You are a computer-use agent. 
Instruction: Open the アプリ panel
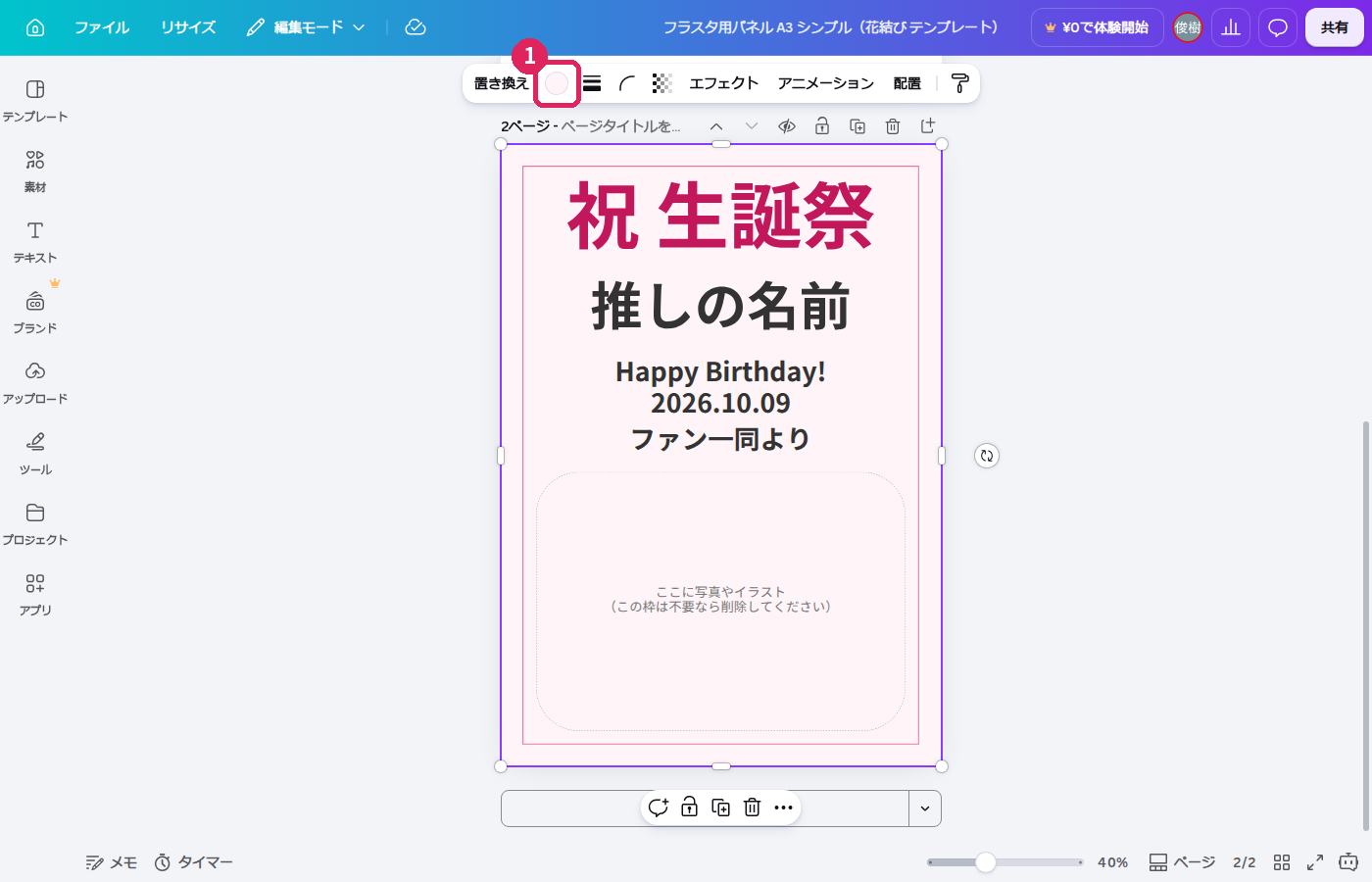coord(35,595)
